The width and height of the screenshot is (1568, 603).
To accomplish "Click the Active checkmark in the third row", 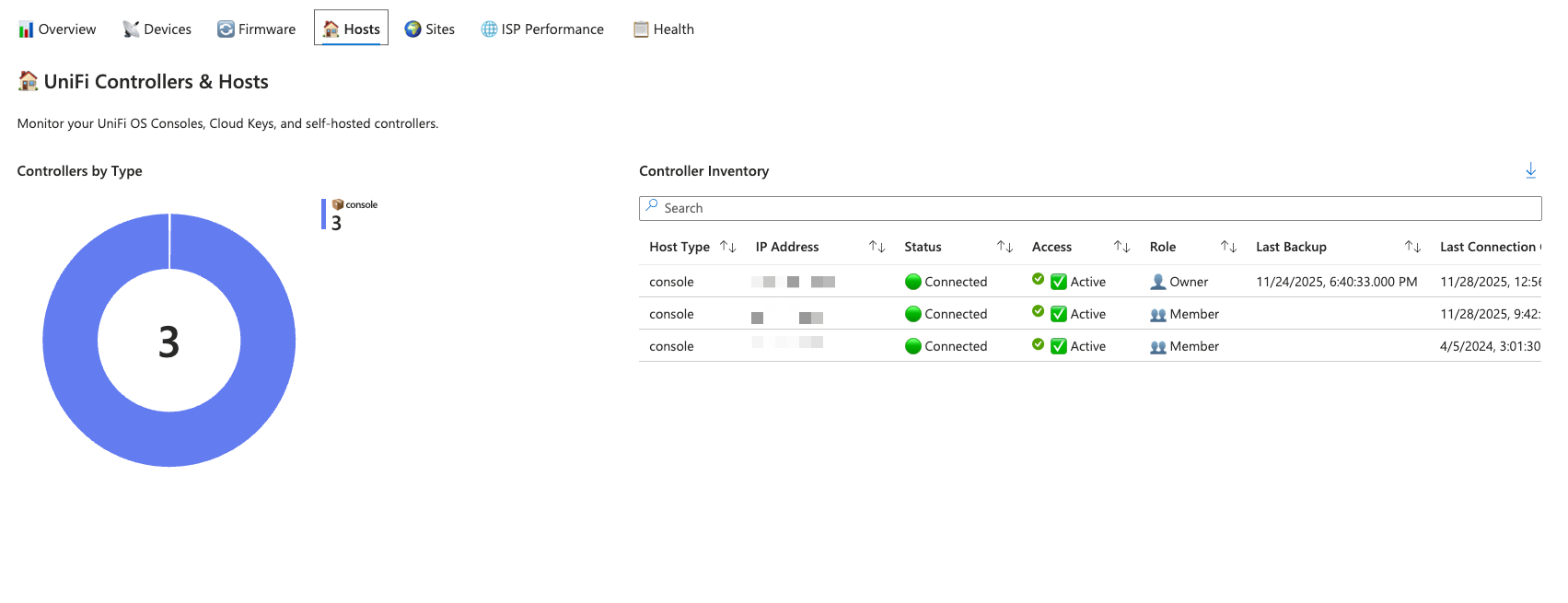I will [x=1059, y=346].
